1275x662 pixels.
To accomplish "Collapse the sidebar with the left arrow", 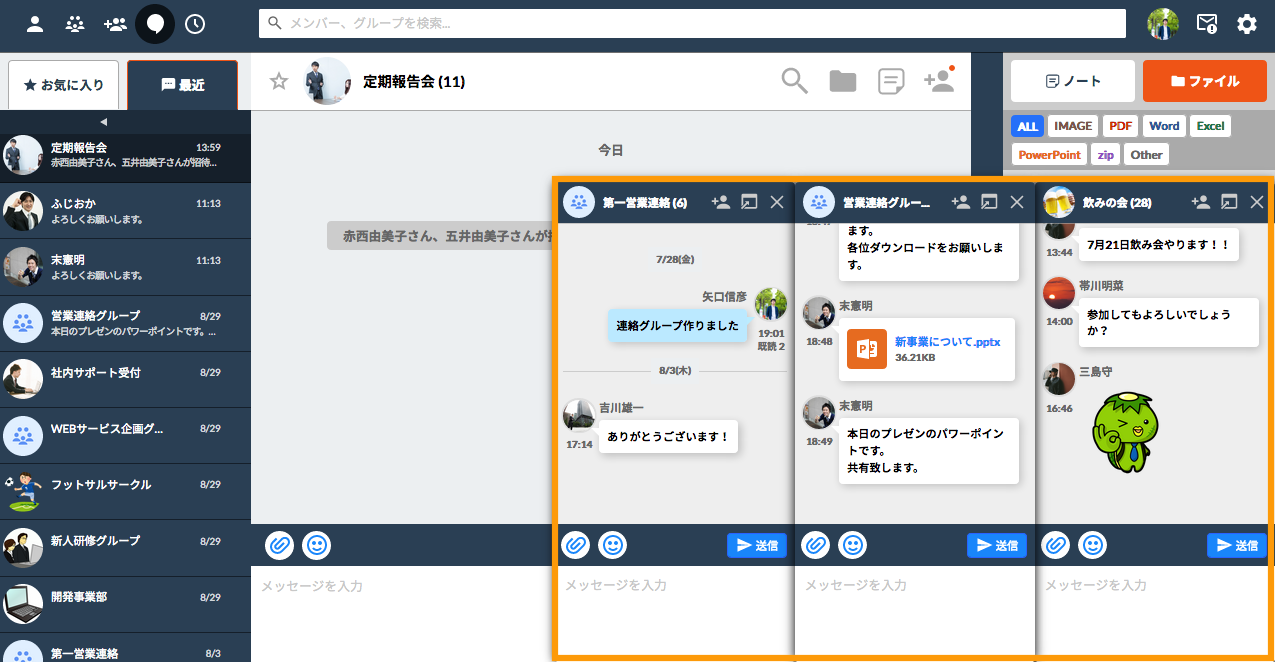I will (x=104, y=122).
